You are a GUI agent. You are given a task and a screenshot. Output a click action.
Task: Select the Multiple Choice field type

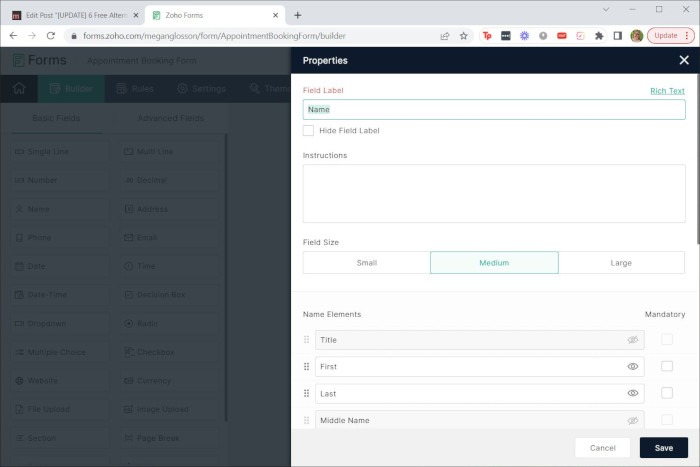point(59,352)
